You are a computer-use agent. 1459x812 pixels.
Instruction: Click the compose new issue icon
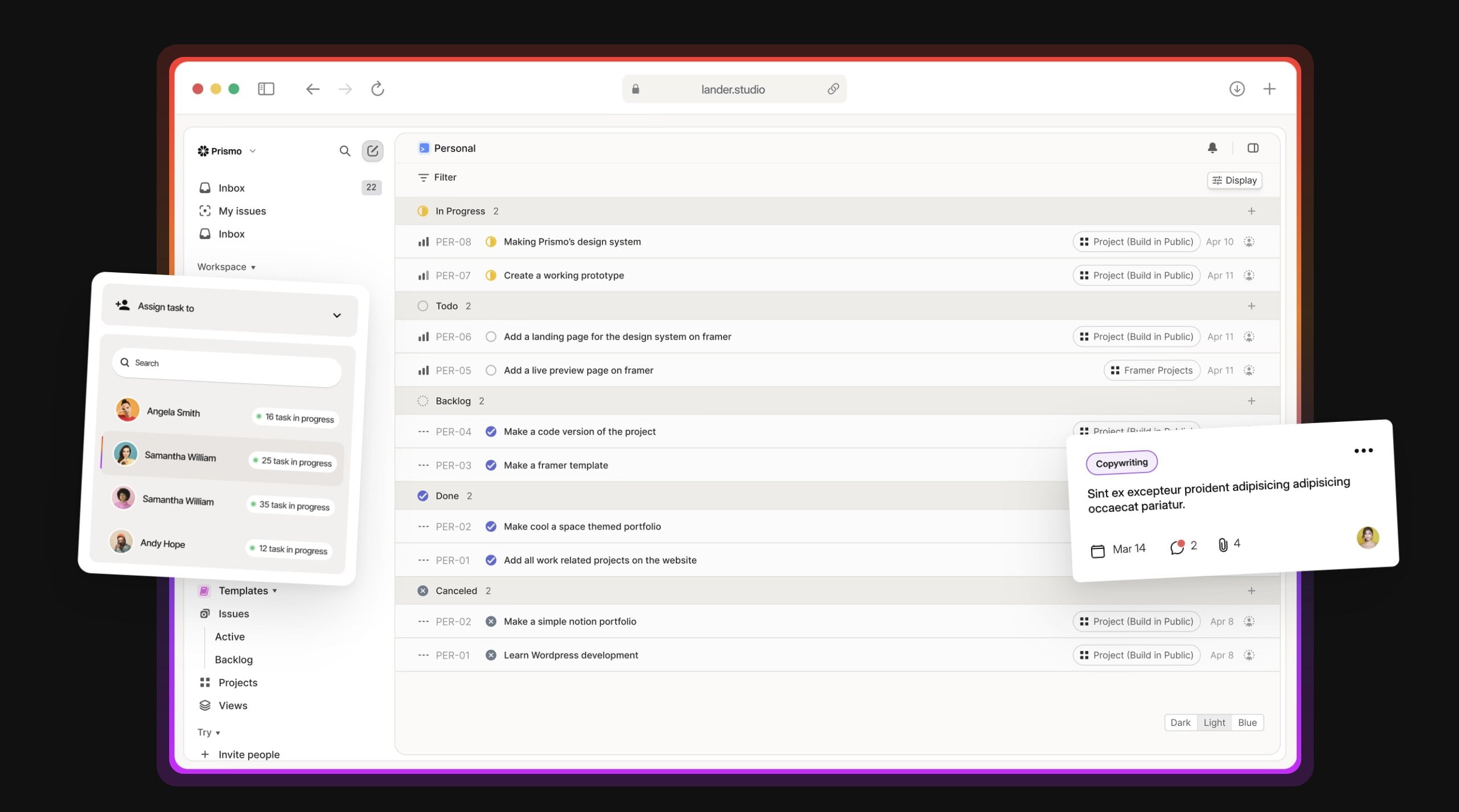pyautogui.click(x=372, y=151)
